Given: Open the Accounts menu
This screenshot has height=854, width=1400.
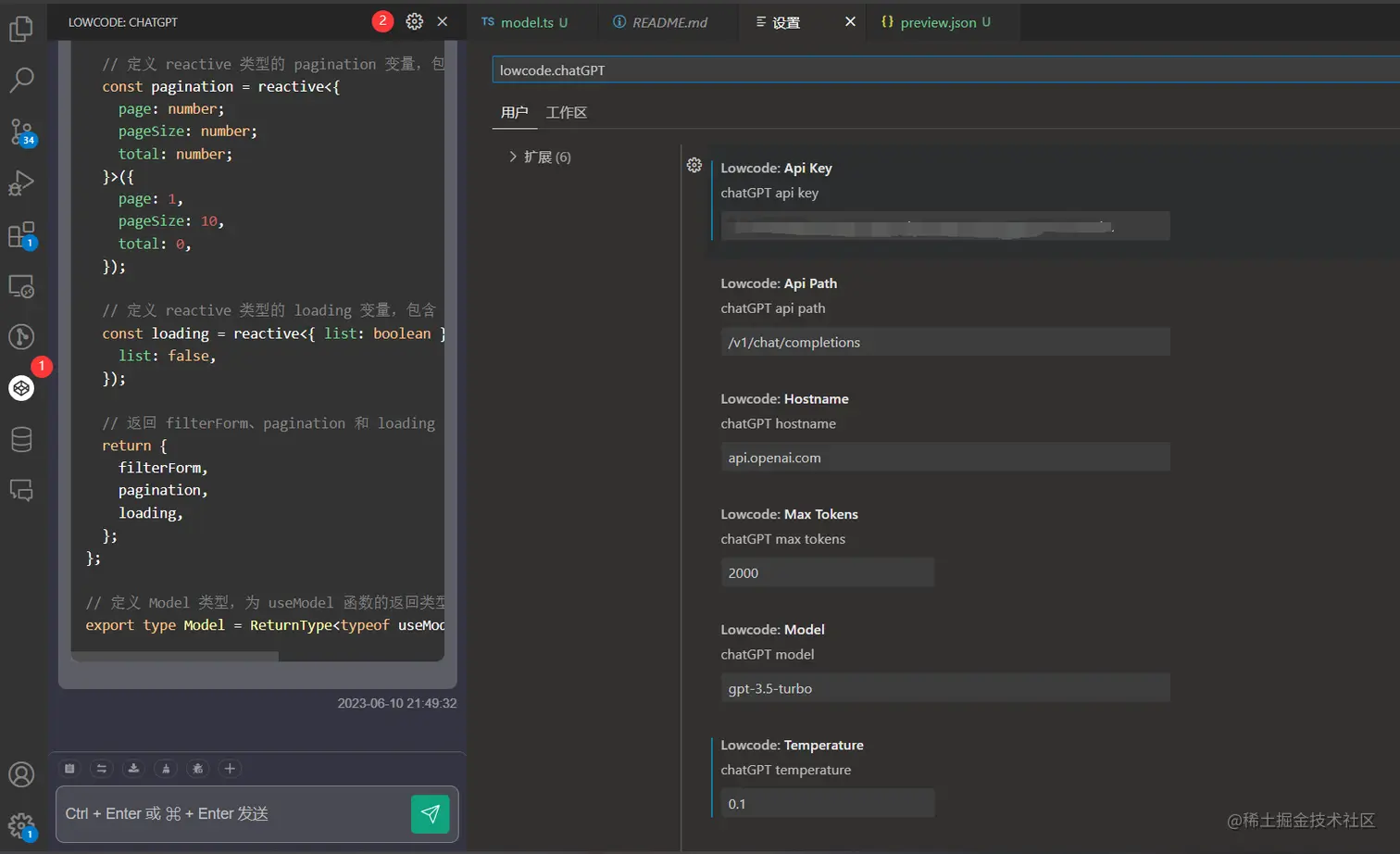Looking at the screenshot, I should click(x=21, y=774).
